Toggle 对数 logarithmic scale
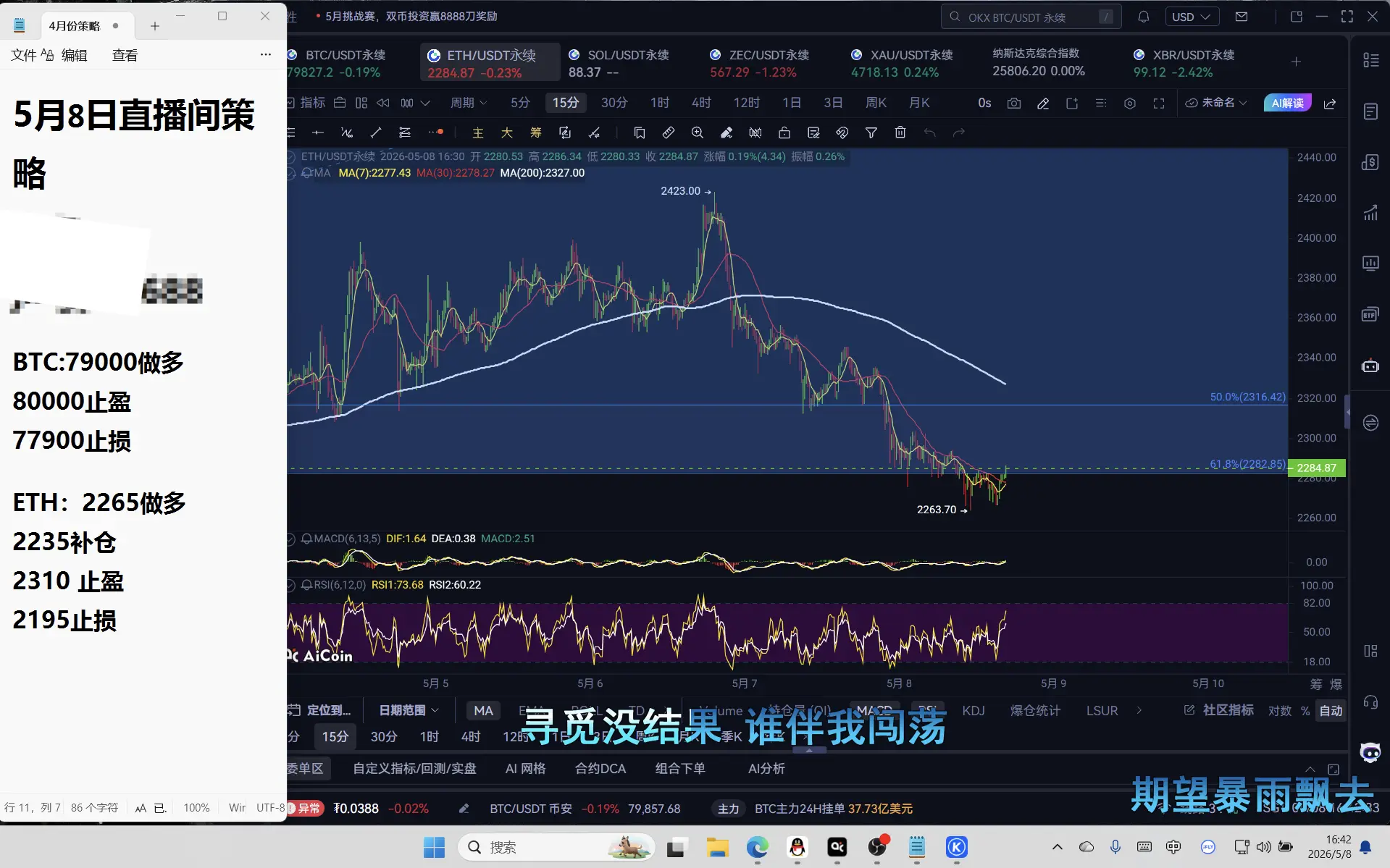The image size is (1390, 868). click(1280, 711)
